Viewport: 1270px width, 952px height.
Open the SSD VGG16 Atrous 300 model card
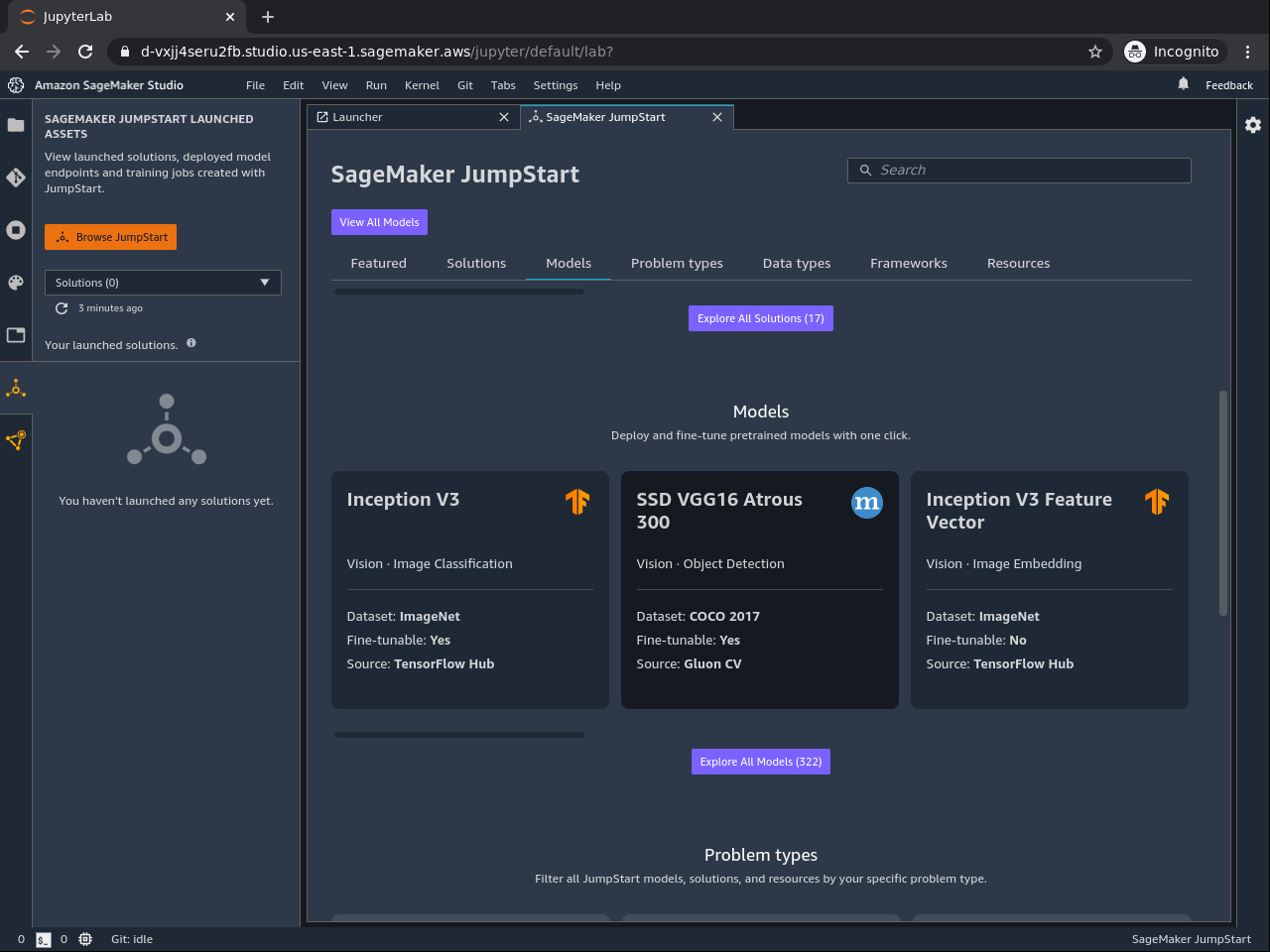(759, 589)
